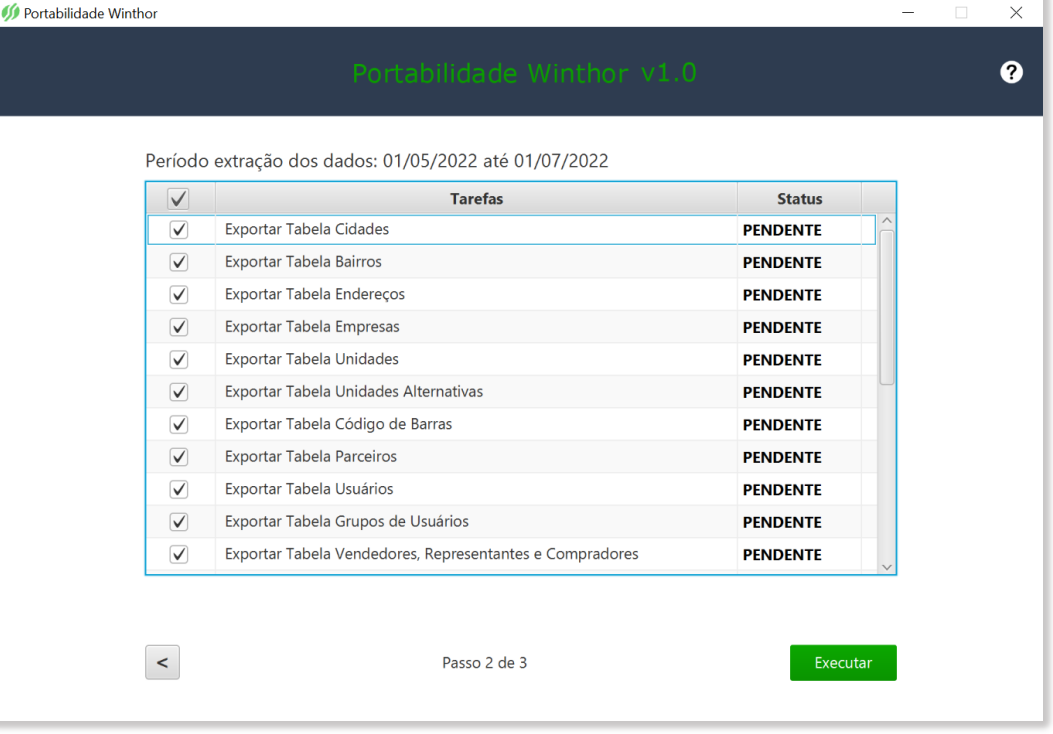Viewport: 1053px width, 734px height.
Task: Click PENDENTE status of the Empresas row
Action: (782, 328)
